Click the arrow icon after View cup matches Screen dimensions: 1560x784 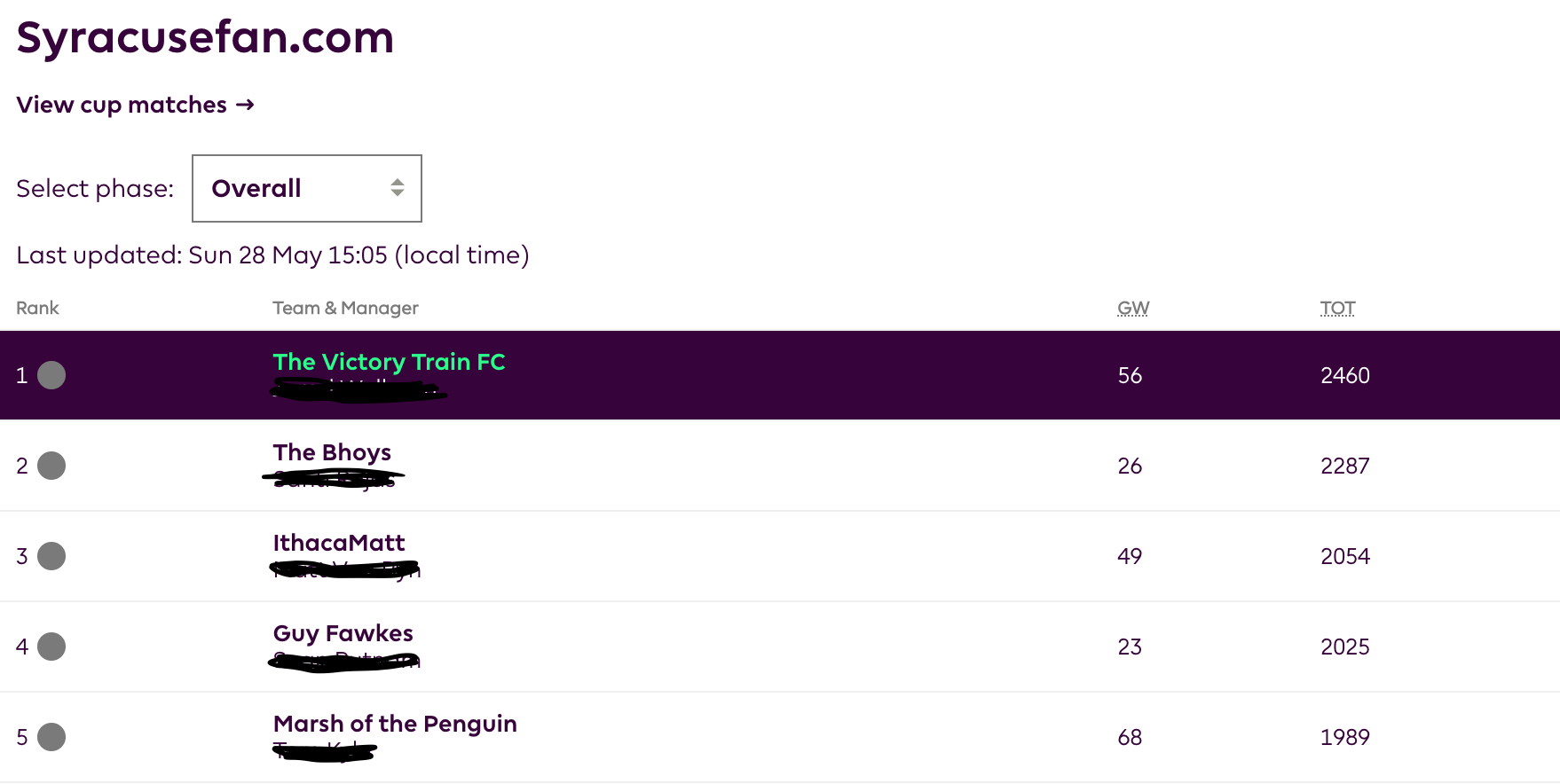(x=246, y=105)
